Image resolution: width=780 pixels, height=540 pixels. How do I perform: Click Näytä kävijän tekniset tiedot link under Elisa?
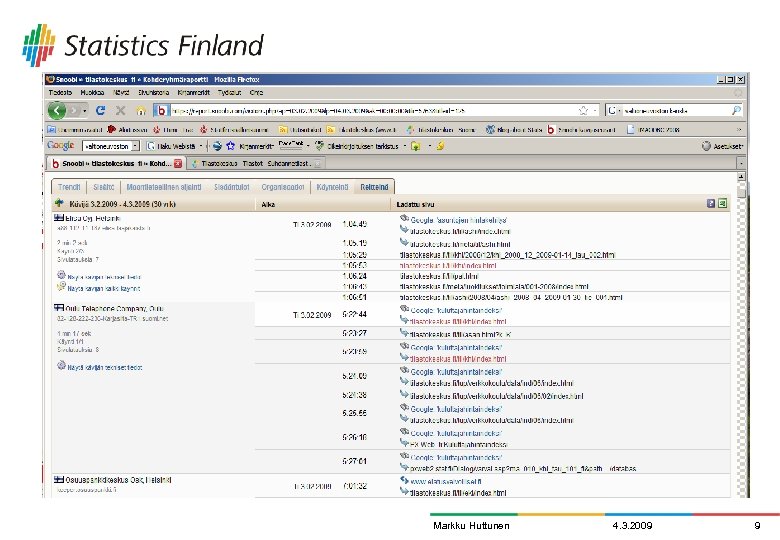[104, 277]
